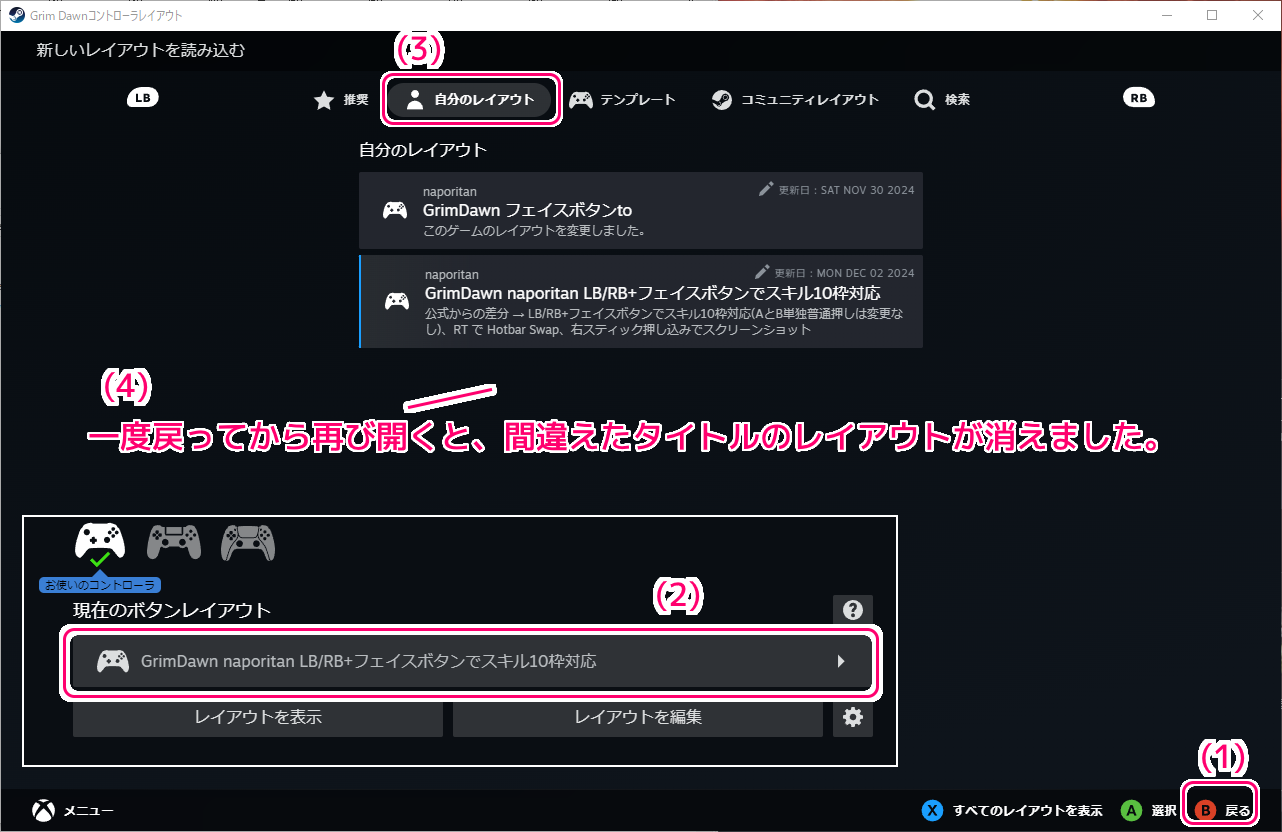This screenshot has width=1282, height=832.
Task: Click すべてのレイアウトを表示 with X glyph
Action: 1012,810
